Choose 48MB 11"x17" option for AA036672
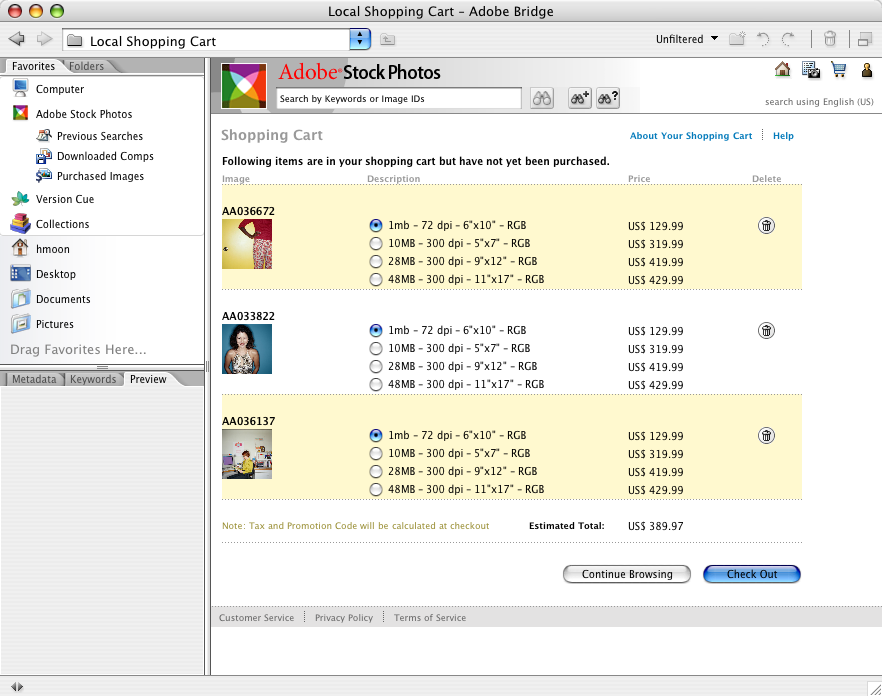882x696 pixels. [x=376, y=280]
